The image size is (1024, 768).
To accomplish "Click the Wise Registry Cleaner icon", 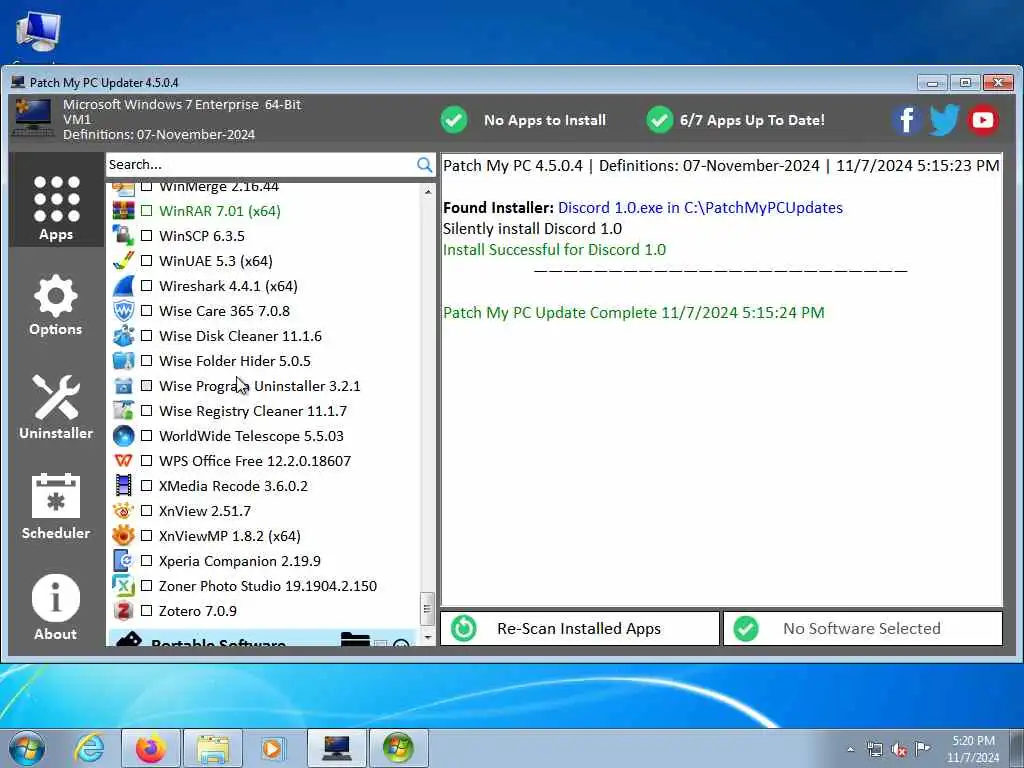I will pyautogui.click(x=123, y=411).
